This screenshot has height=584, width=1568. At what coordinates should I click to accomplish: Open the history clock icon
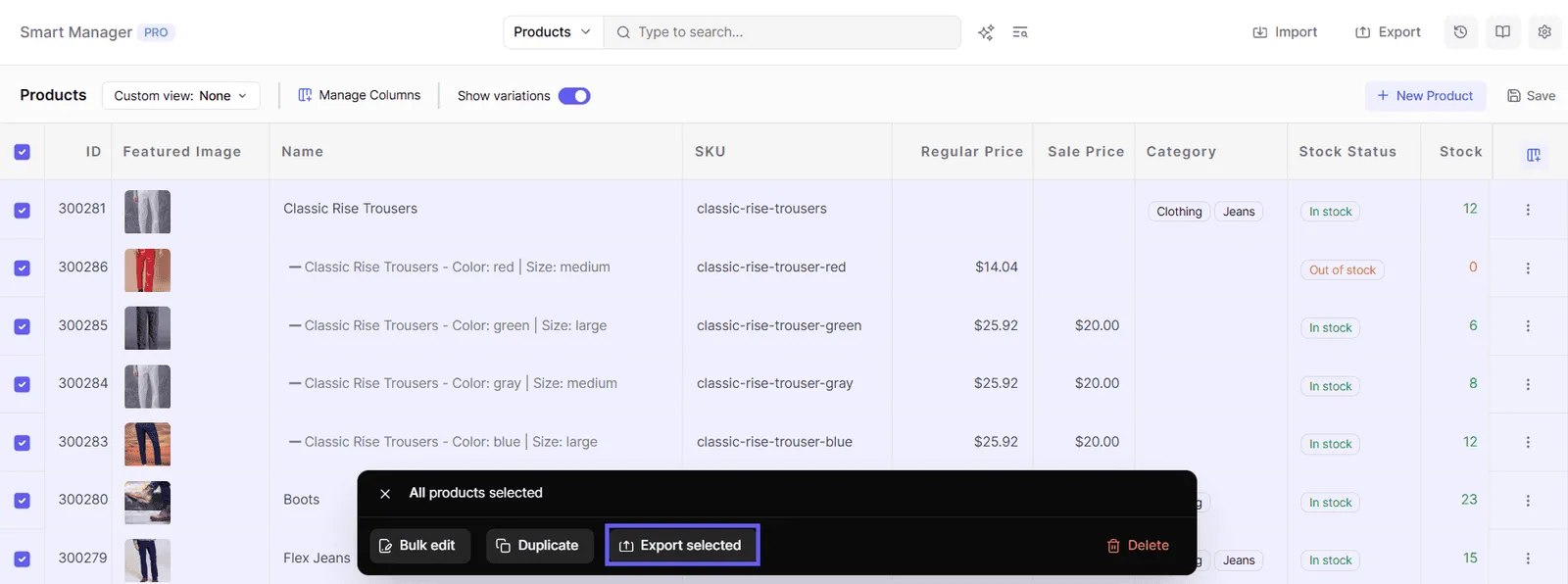pos(1460,32)
